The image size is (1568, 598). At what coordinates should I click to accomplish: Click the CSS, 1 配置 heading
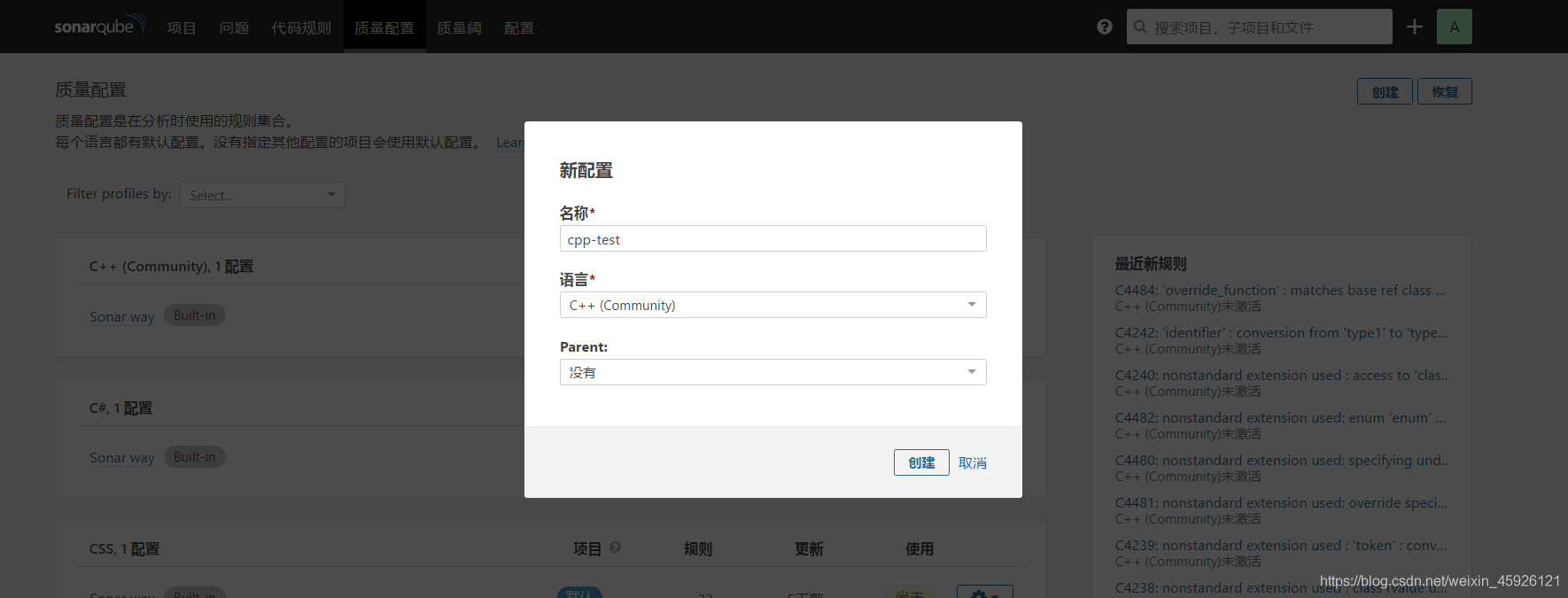point(124,548)
